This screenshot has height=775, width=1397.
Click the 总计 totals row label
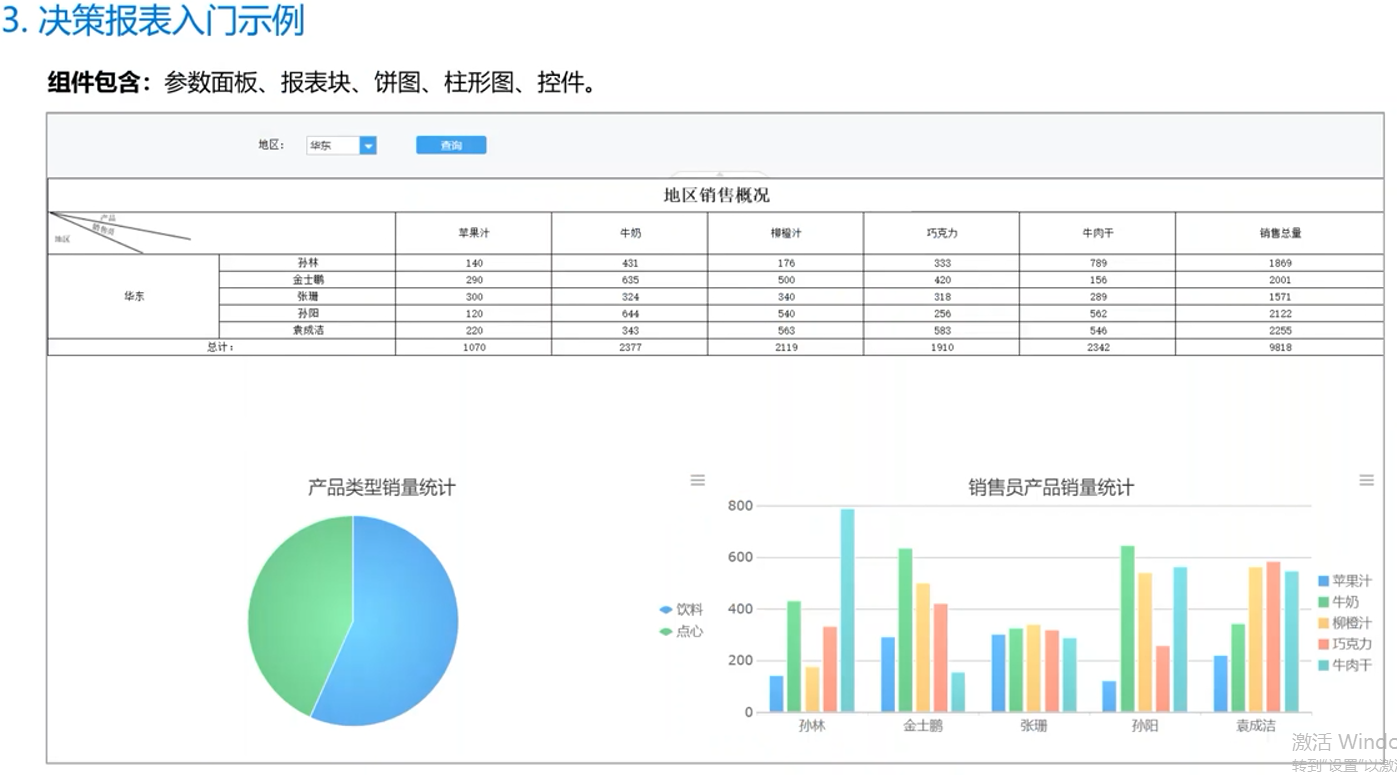point(219,347)
